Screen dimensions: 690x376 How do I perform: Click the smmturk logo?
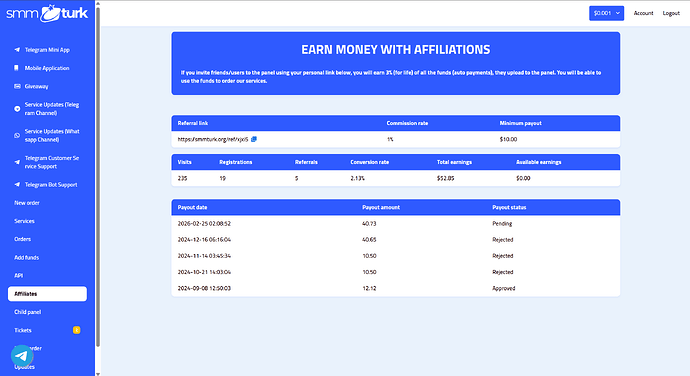click(x=47, y=13)
